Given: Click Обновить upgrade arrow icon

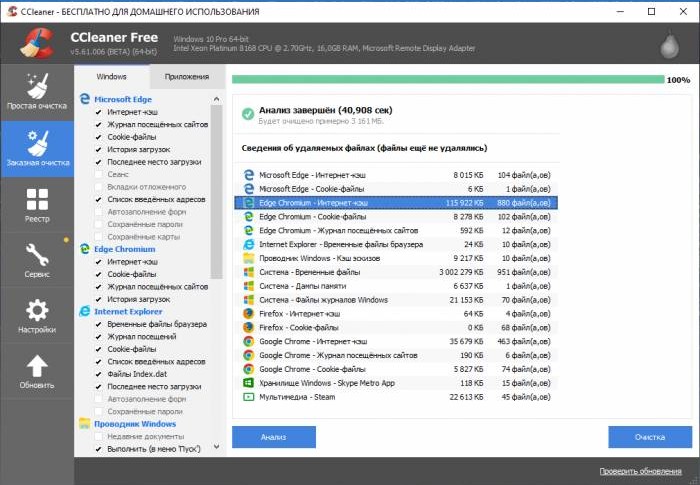Looking at the screenshot, I should 37,366.
